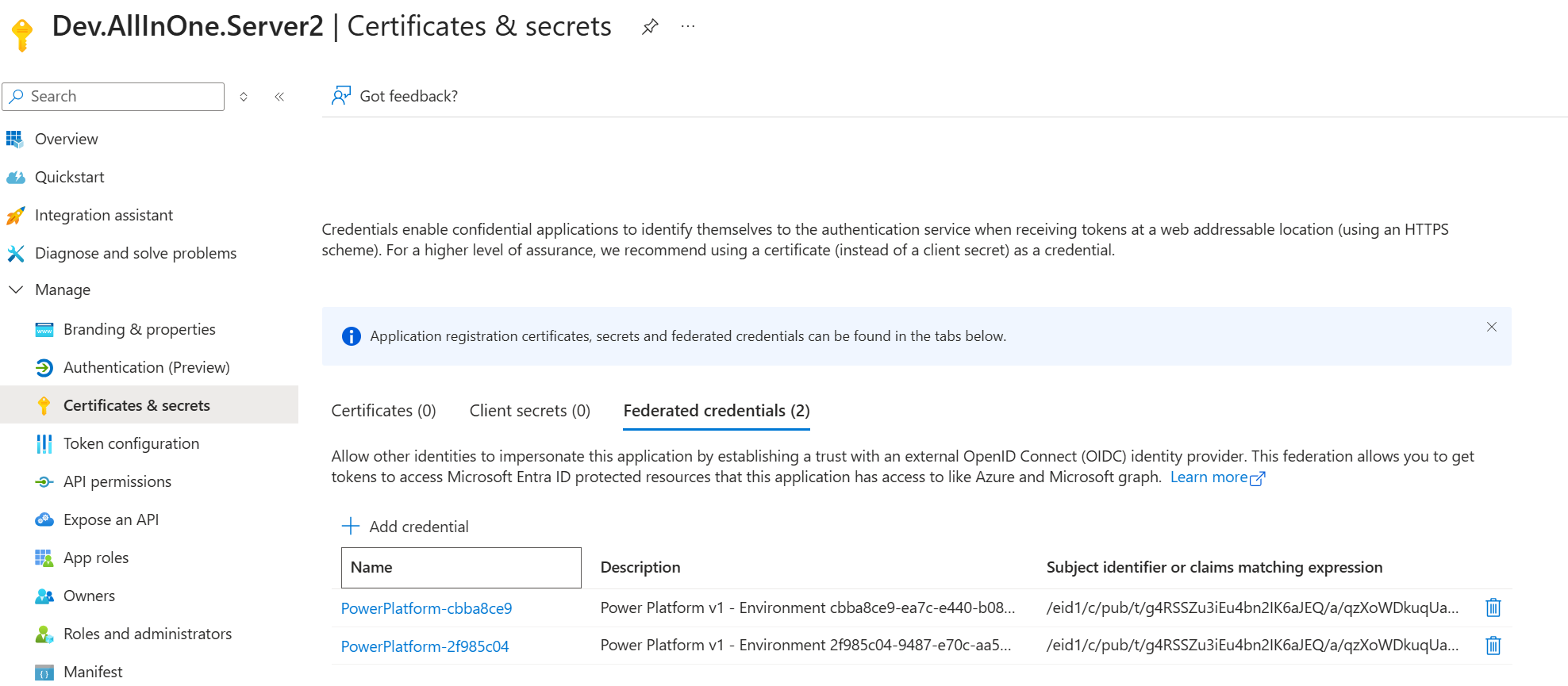Switch to the Certificates (0) tab
The width and height of the screenshot is (1568, 686).
(383, 411)
